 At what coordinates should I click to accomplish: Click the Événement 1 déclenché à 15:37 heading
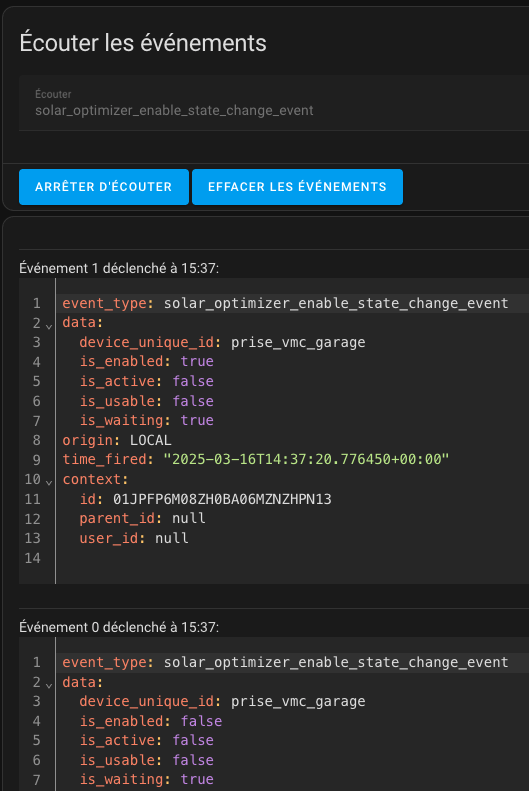(119, 268)
